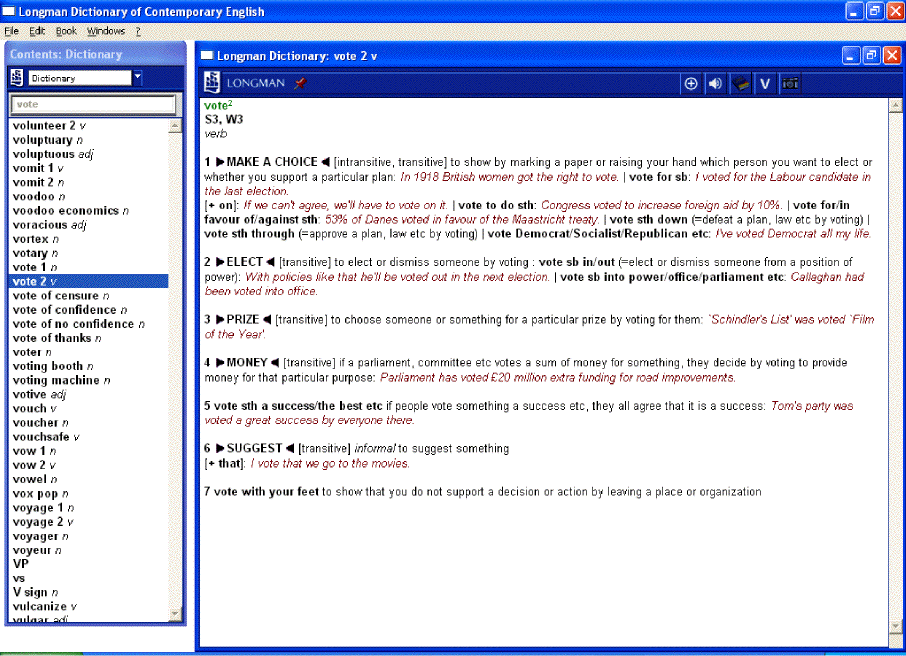The image size is (906, 656).
Task: Open the Book menu
Action: [x=66, y=31]
